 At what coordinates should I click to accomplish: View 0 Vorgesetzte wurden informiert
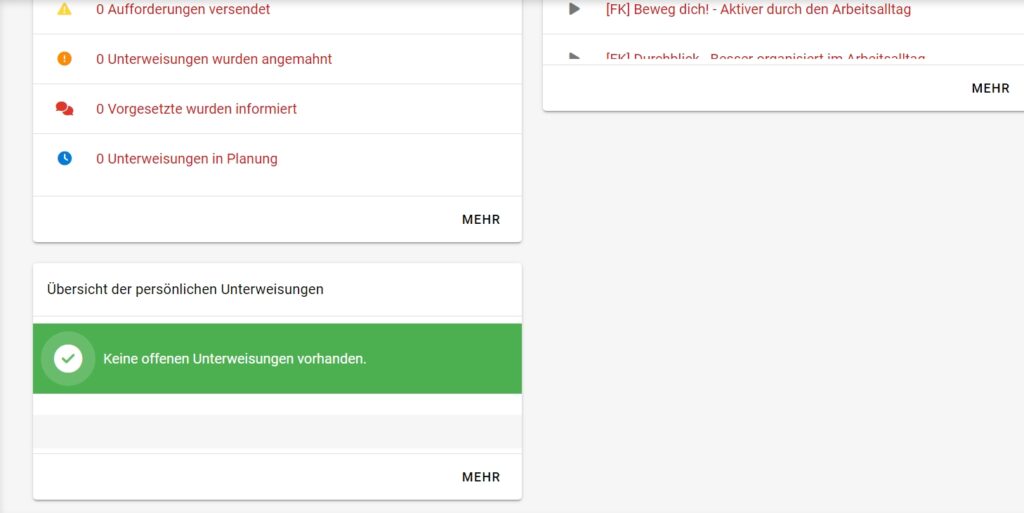point(196,109)
